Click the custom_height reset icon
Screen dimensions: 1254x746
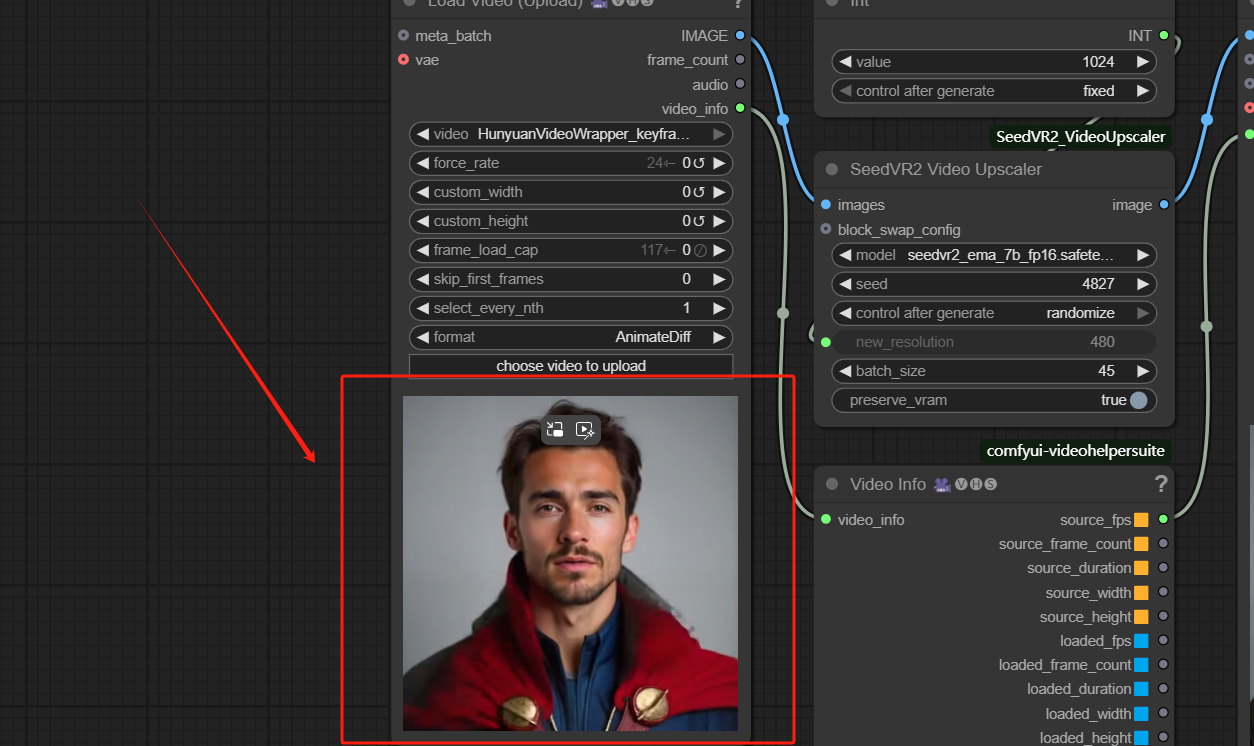tap(699, 221)
